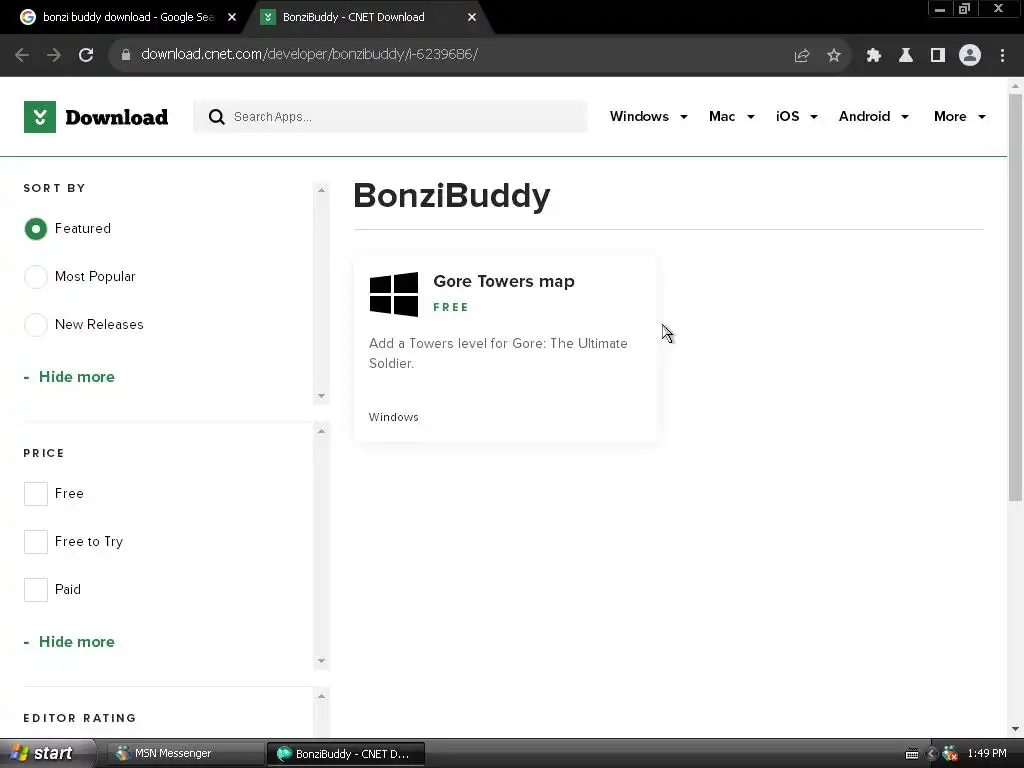Open the Android category dropdown
The image size is (1024, 768).
[x=874, y=116]
